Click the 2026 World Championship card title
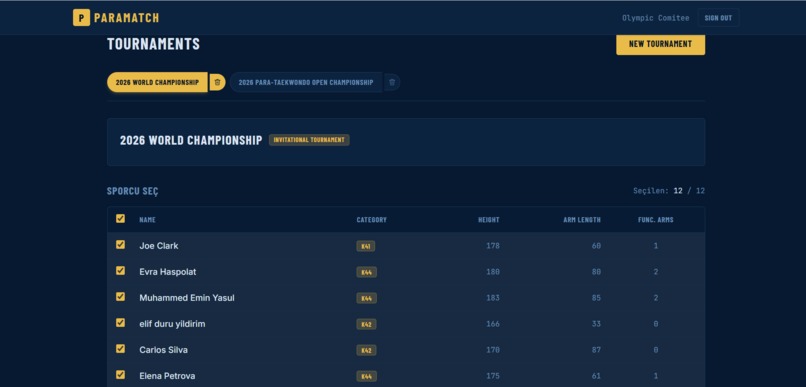This screenshot has height=387, width=806. tap(191, 140)
